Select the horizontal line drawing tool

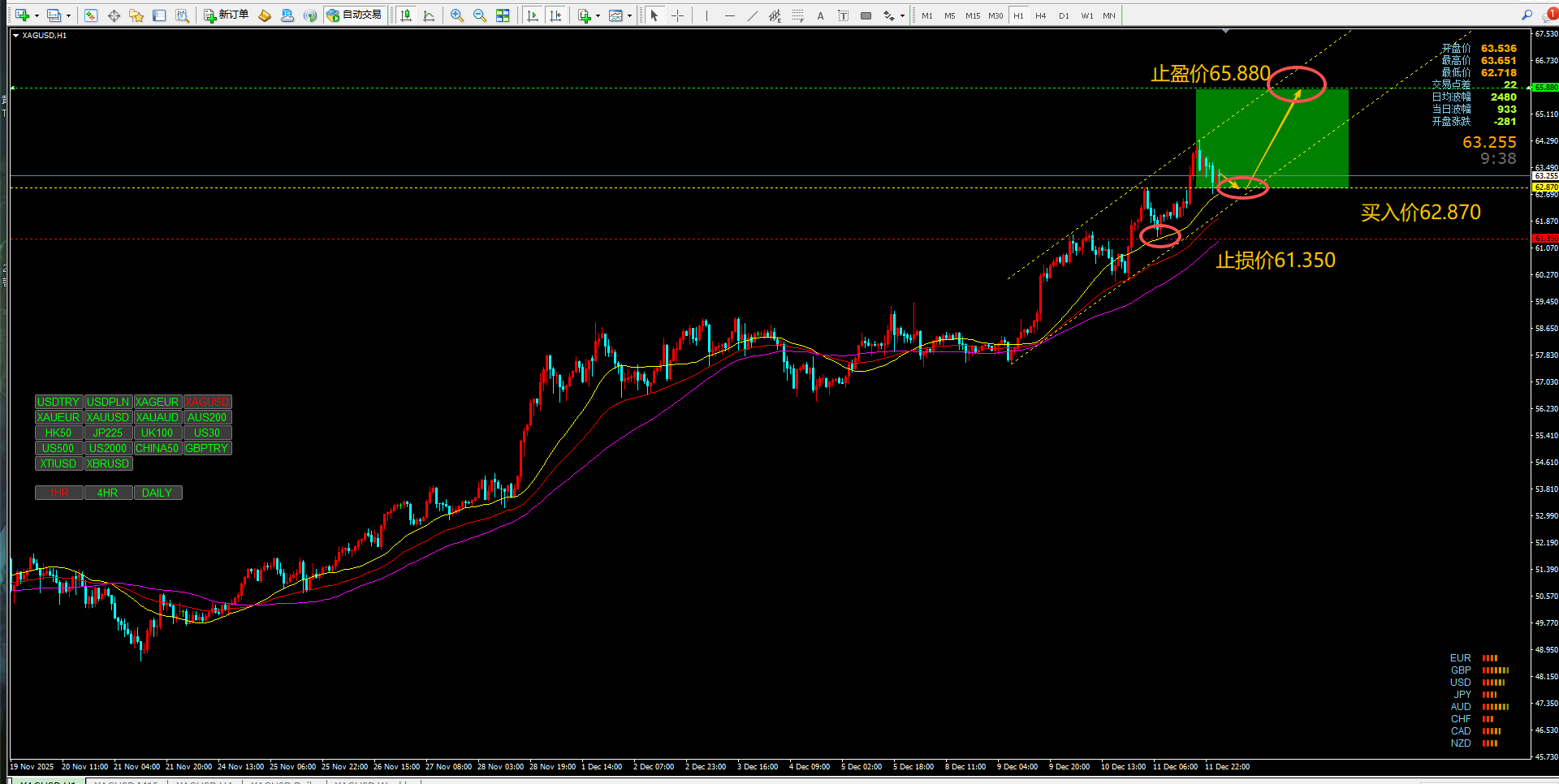[x=730, y=15]
